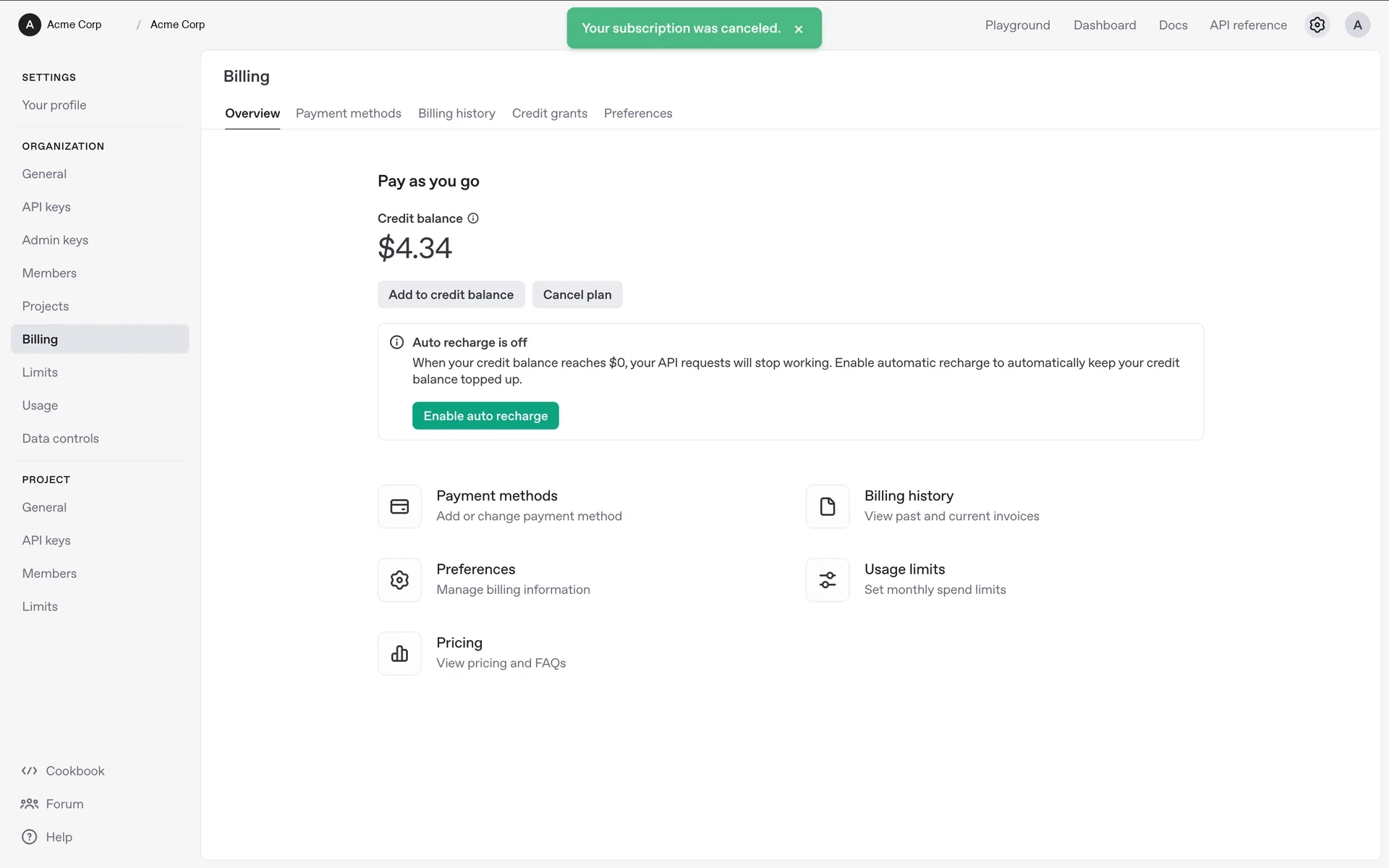The width and height of the screenshot is (1389, 868).
Task: Open the Projects page
Action: click(46, 306)
